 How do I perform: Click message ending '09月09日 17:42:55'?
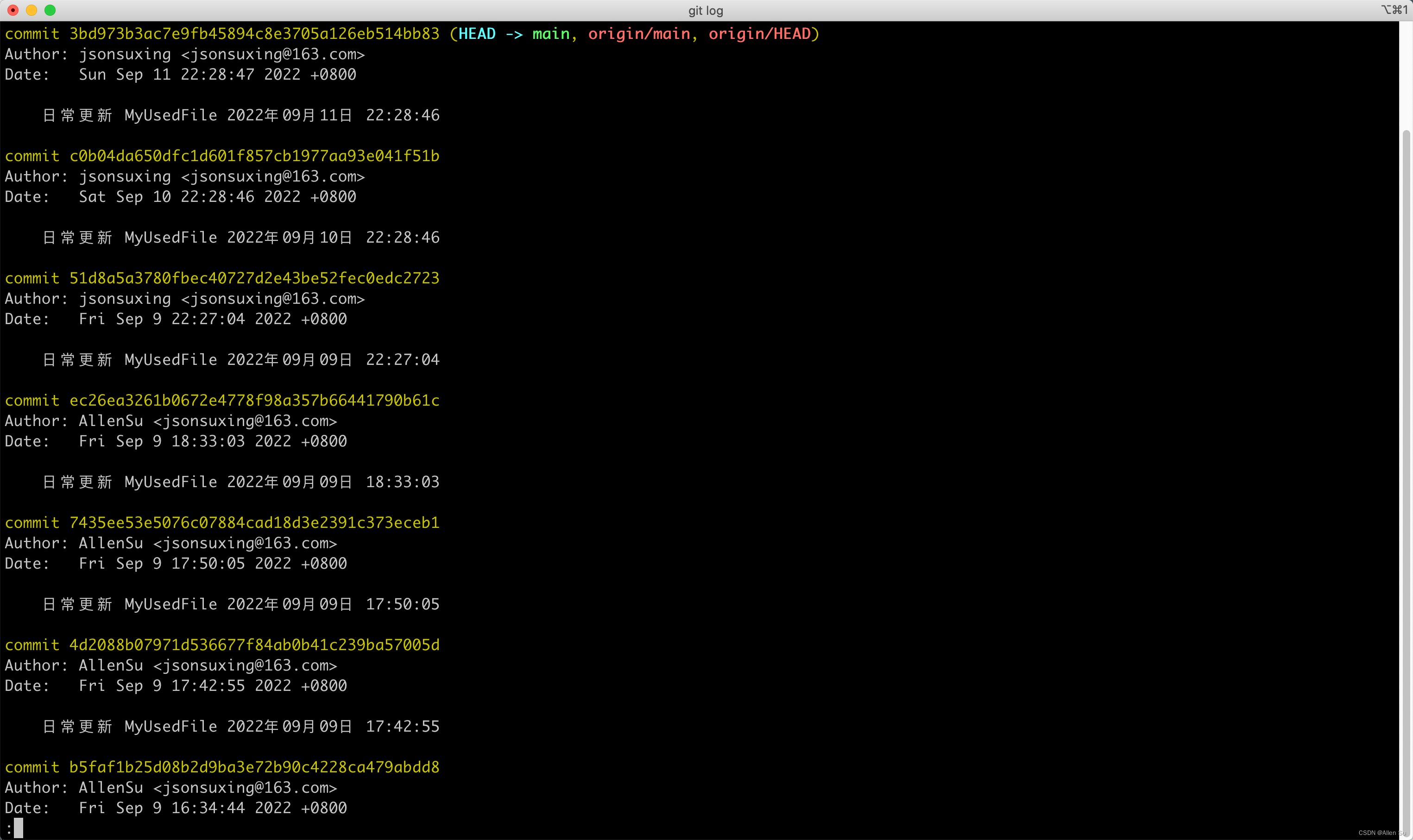tap(241, 727)
